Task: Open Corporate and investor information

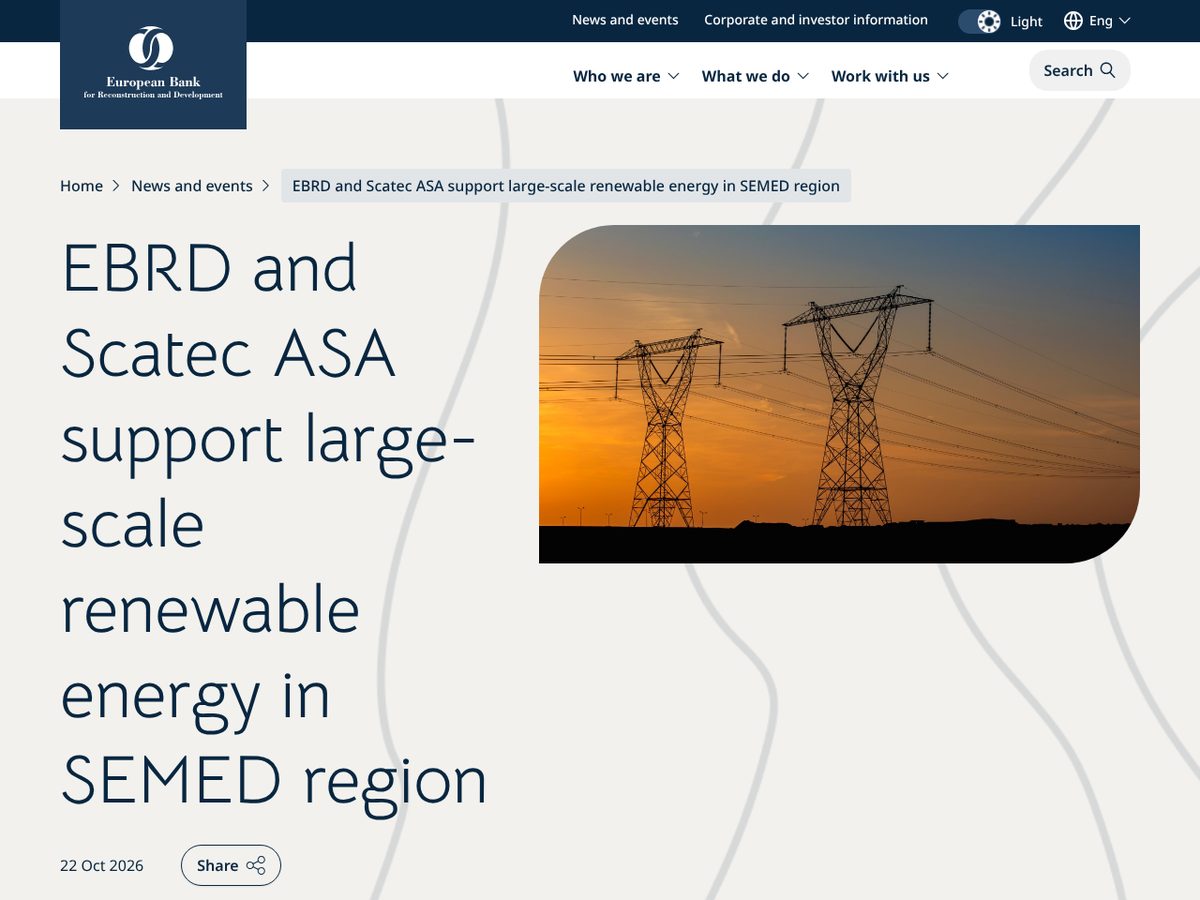Action: tap(816, 20)
